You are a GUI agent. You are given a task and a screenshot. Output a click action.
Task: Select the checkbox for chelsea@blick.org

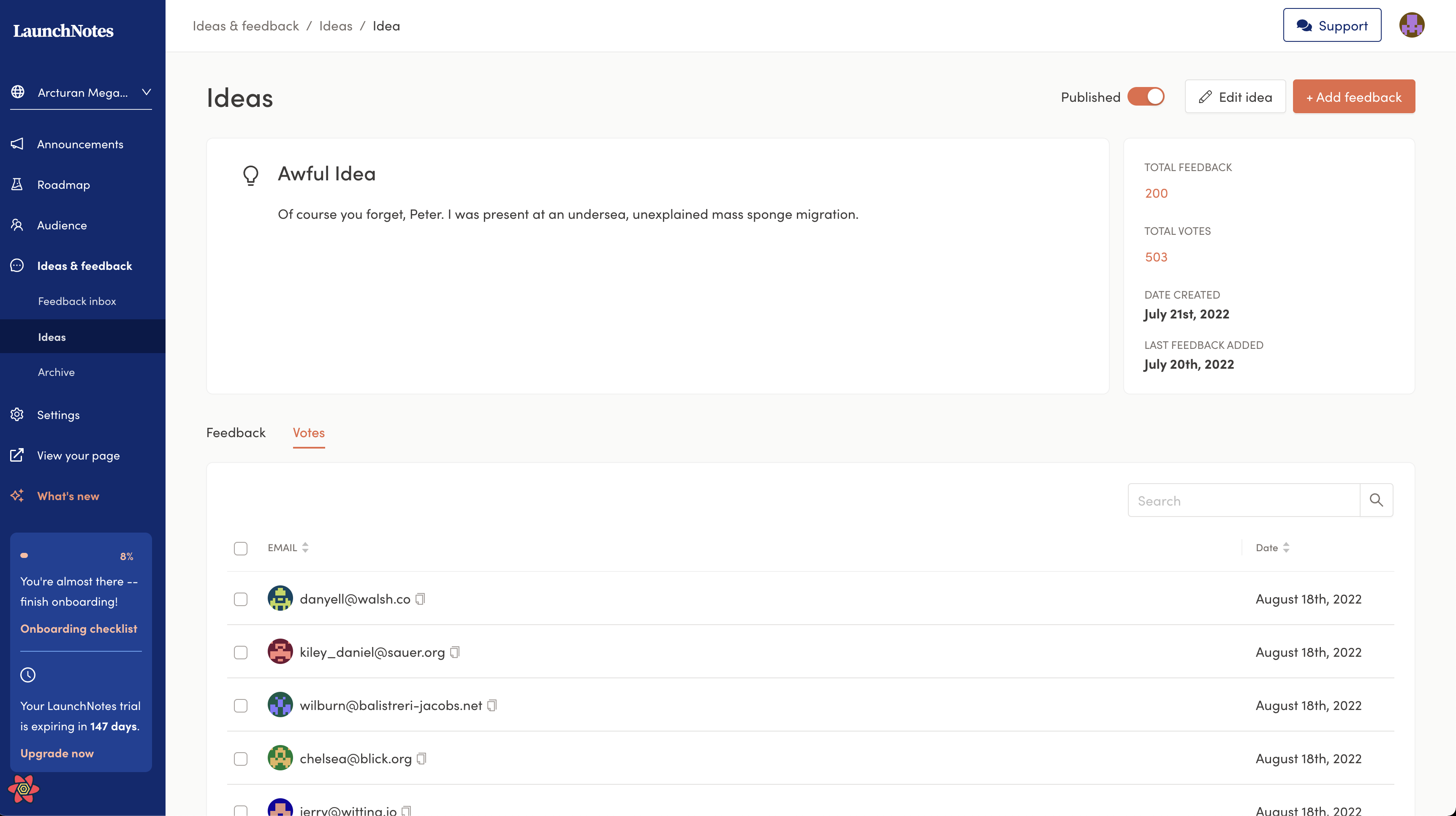241,758
